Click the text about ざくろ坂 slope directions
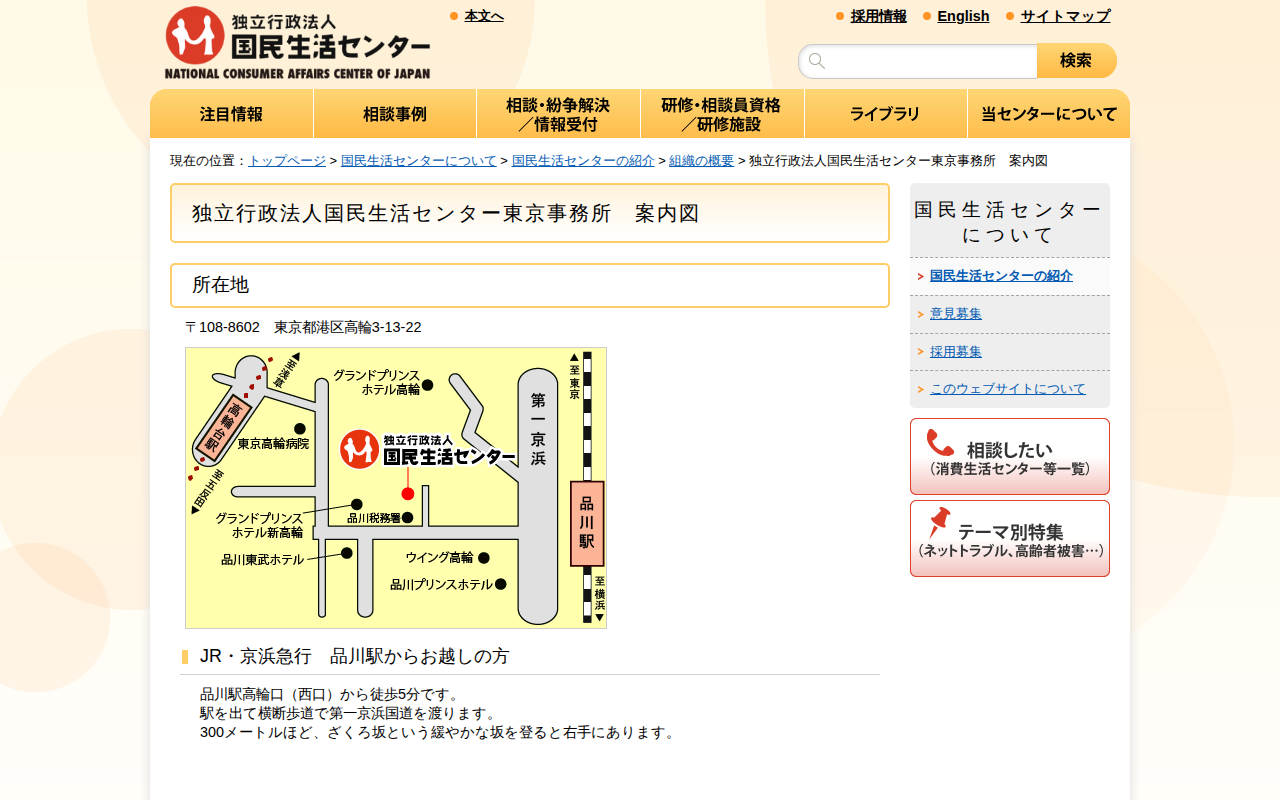This screenshot has width=1280, height=800. point(440,732)
